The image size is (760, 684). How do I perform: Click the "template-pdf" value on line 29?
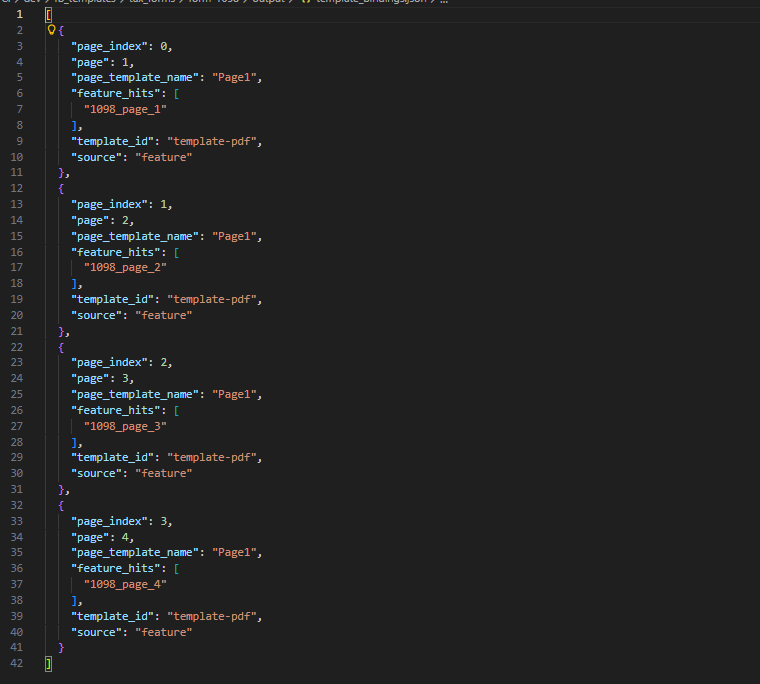click(x=212, y=458)
